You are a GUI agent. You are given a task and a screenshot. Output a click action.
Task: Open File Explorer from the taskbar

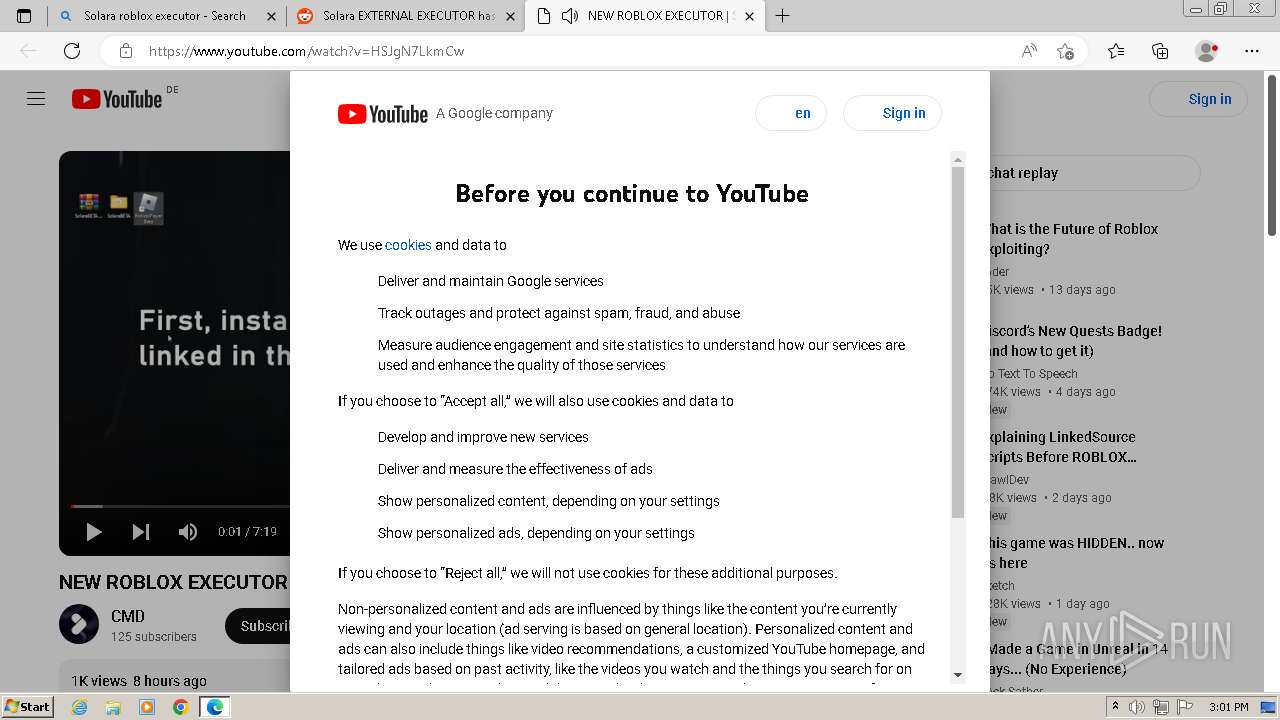click(113, 707)
